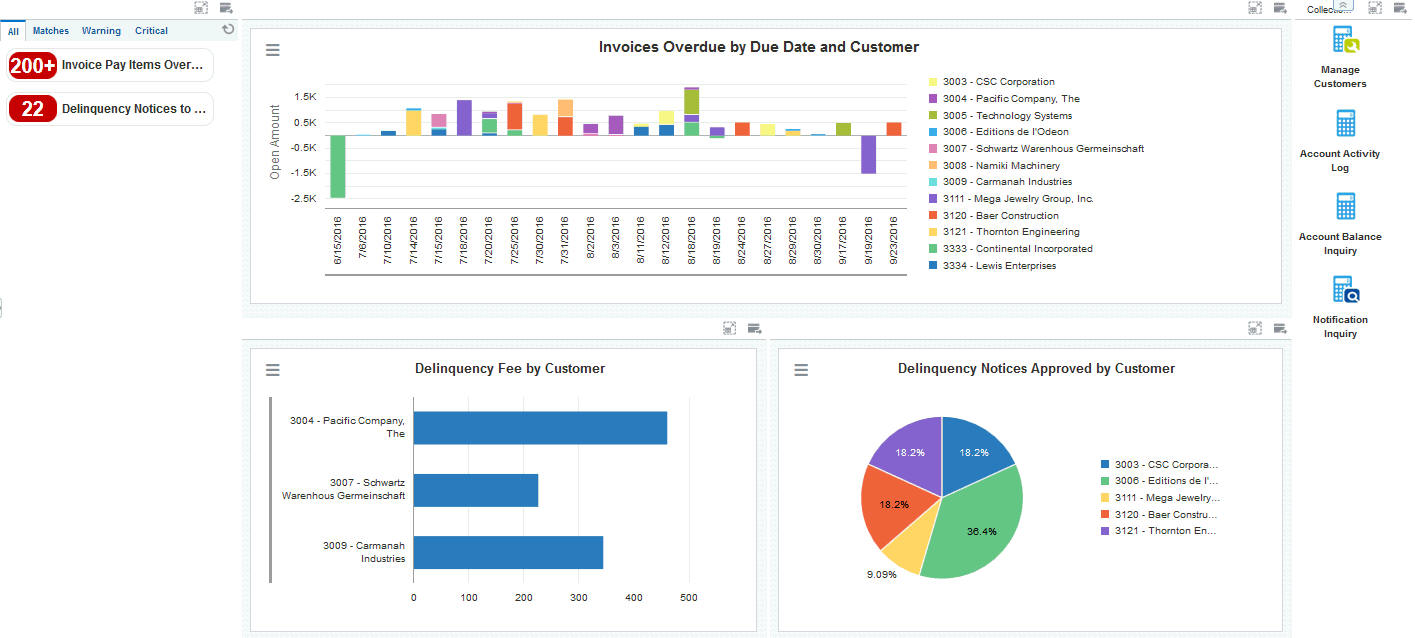Open Delinquency Notices Approved hamburger menu
The image size is (1415, 638).
tap(801, 370)
